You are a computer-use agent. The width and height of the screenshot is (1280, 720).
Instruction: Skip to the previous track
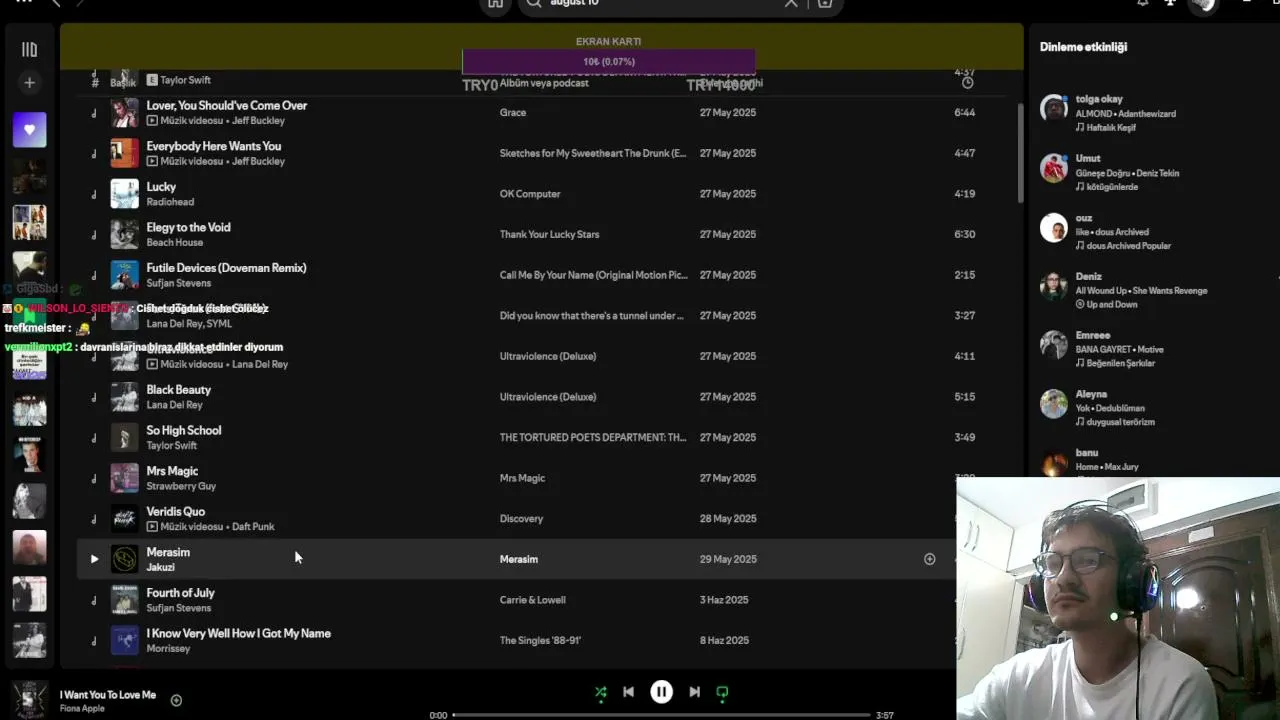(628, 692)
